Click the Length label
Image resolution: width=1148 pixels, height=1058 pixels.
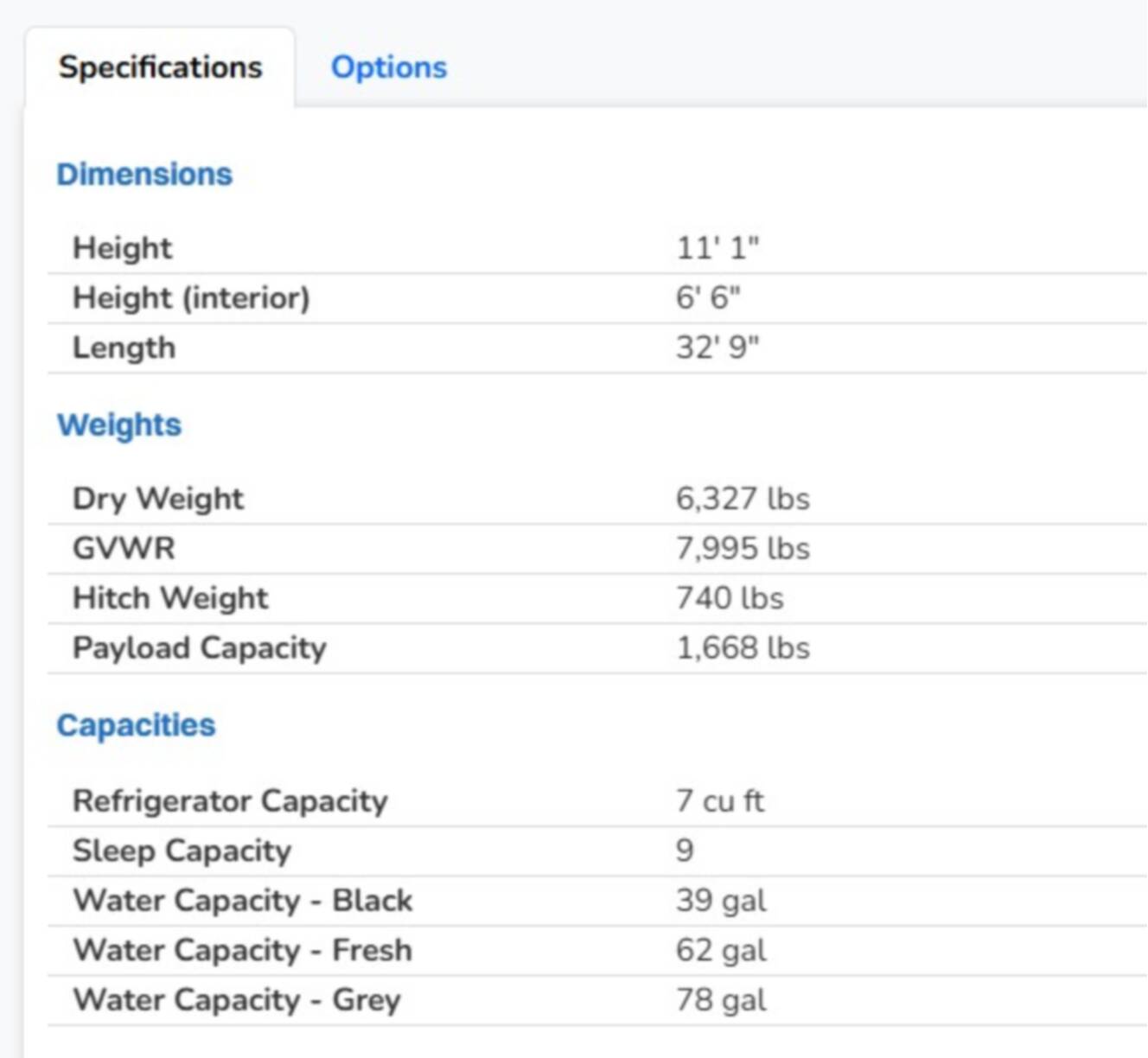[x=124, y=348]
